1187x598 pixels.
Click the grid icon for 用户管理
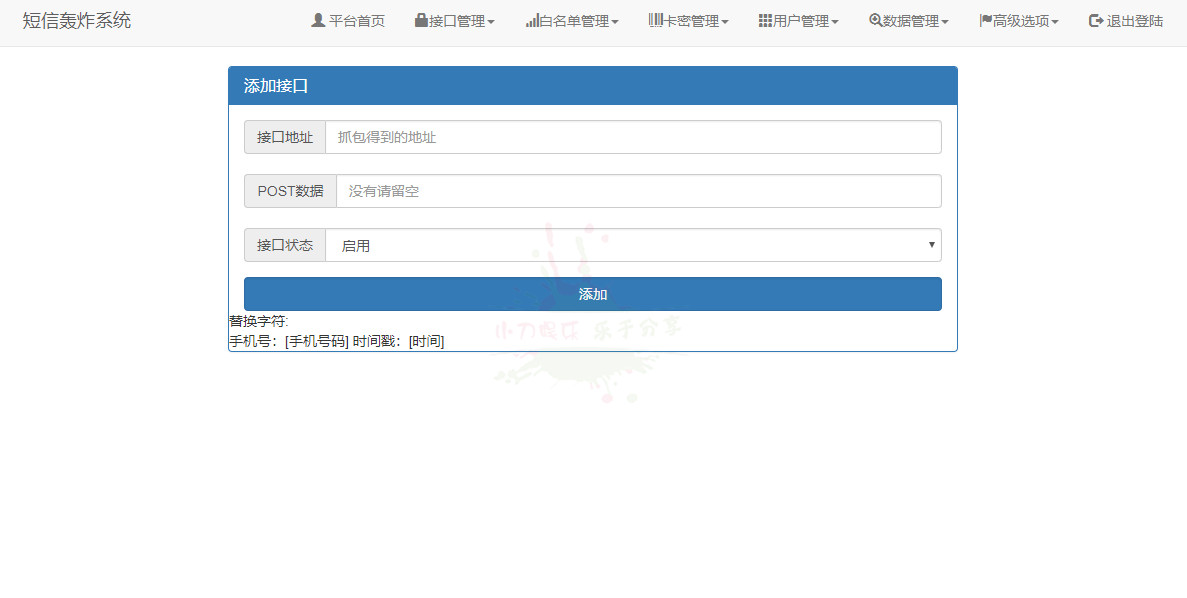[765, 20]
